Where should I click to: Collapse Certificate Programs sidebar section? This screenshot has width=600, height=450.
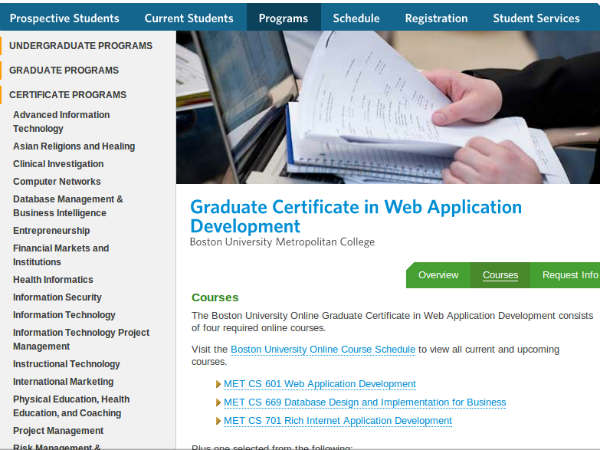tap(68, 95)
